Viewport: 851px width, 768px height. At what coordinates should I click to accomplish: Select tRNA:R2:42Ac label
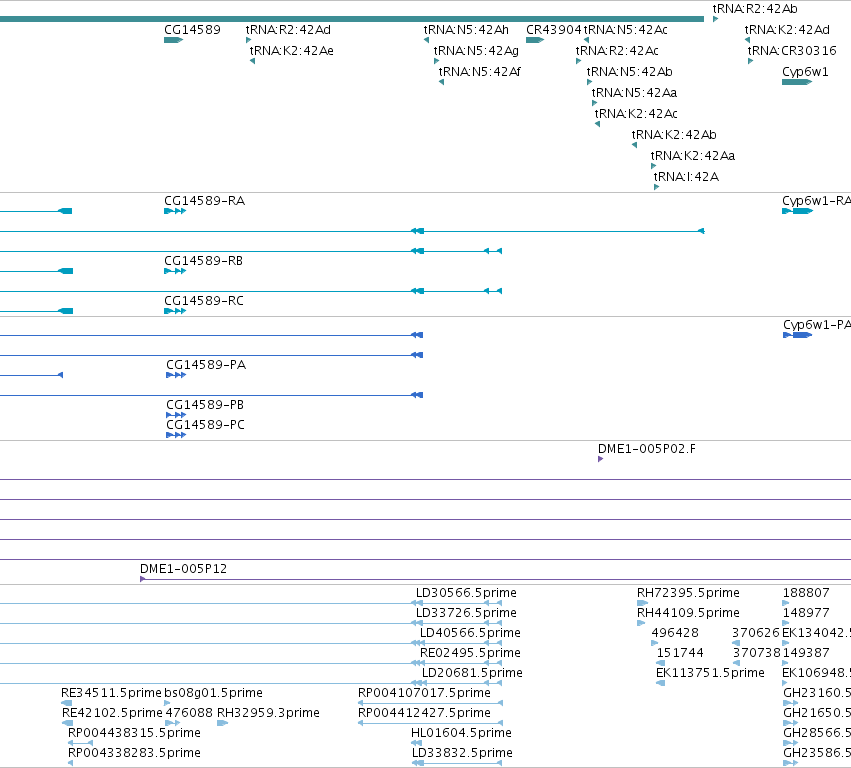coord(617,51)
